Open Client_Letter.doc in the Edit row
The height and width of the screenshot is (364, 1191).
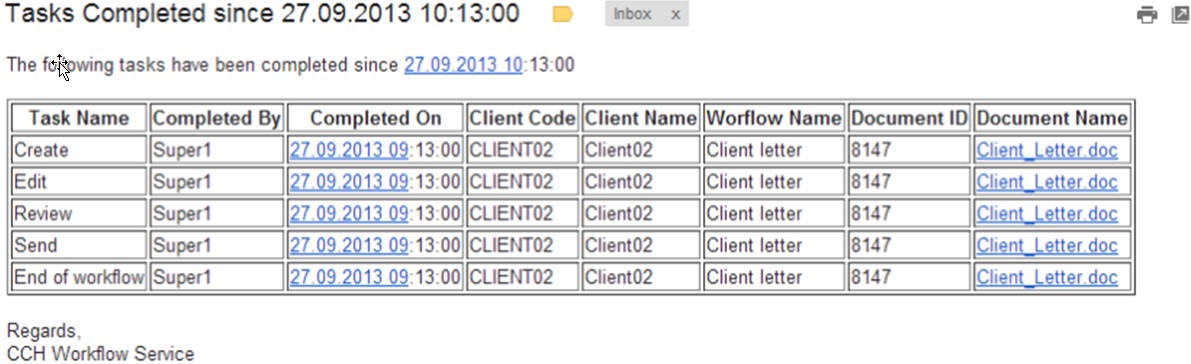coord(1047,182)
